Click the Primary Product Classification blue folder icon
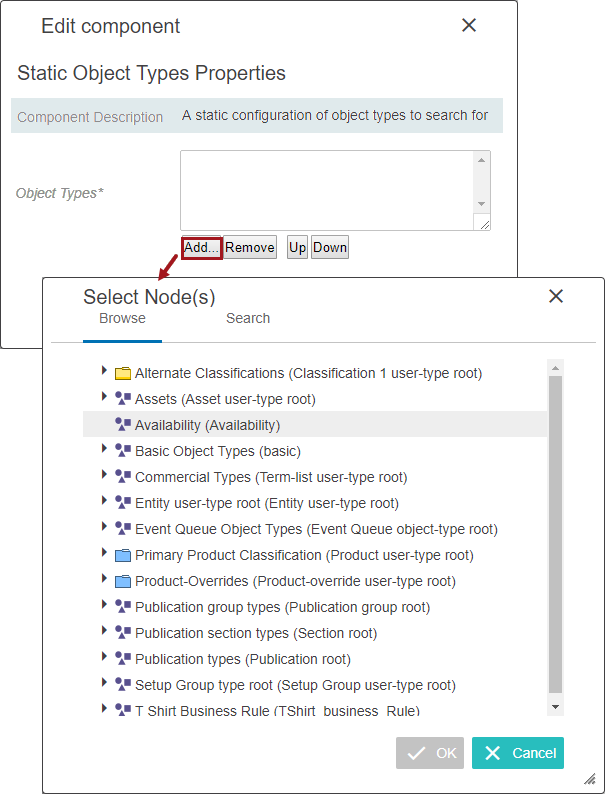The height and width of the screenshot is (794, 605). pos(123,555)
